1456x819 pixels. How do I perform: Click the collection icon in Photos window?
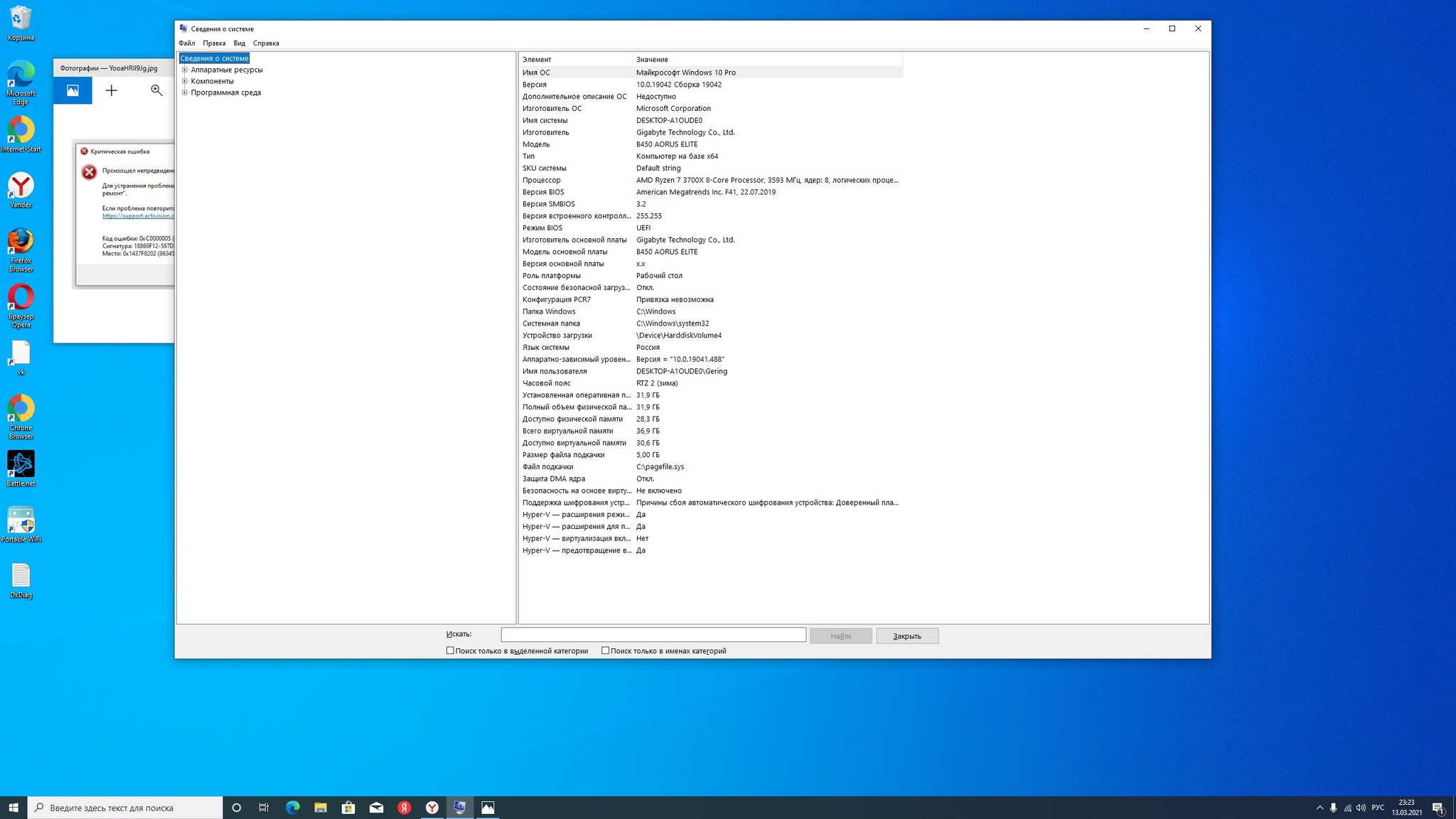point(73,90)
